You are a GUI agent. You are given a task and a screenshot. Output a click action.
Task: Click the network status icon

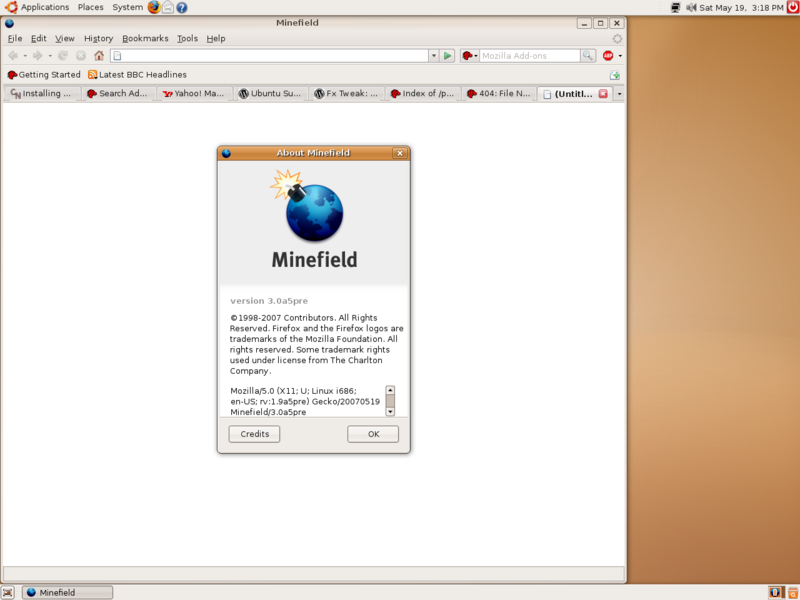[676, 8]
